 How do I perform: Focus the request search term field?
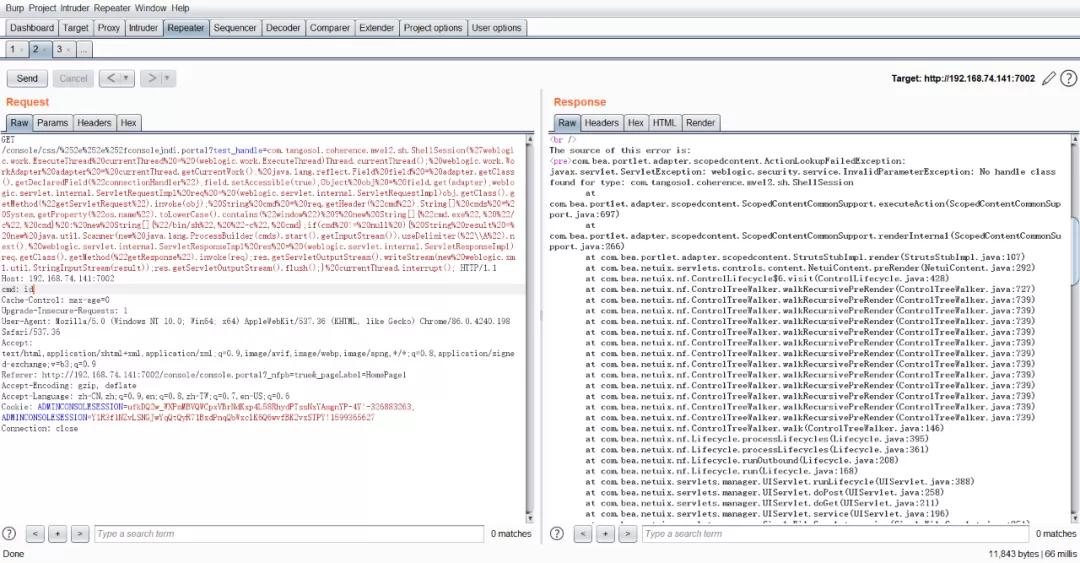point(289,533)
